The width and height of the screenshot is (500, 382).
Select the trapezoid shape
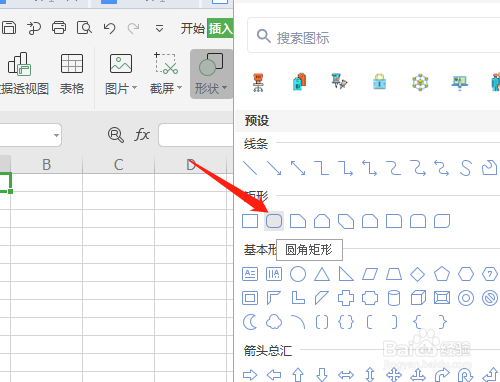click(x=394, y=274)
